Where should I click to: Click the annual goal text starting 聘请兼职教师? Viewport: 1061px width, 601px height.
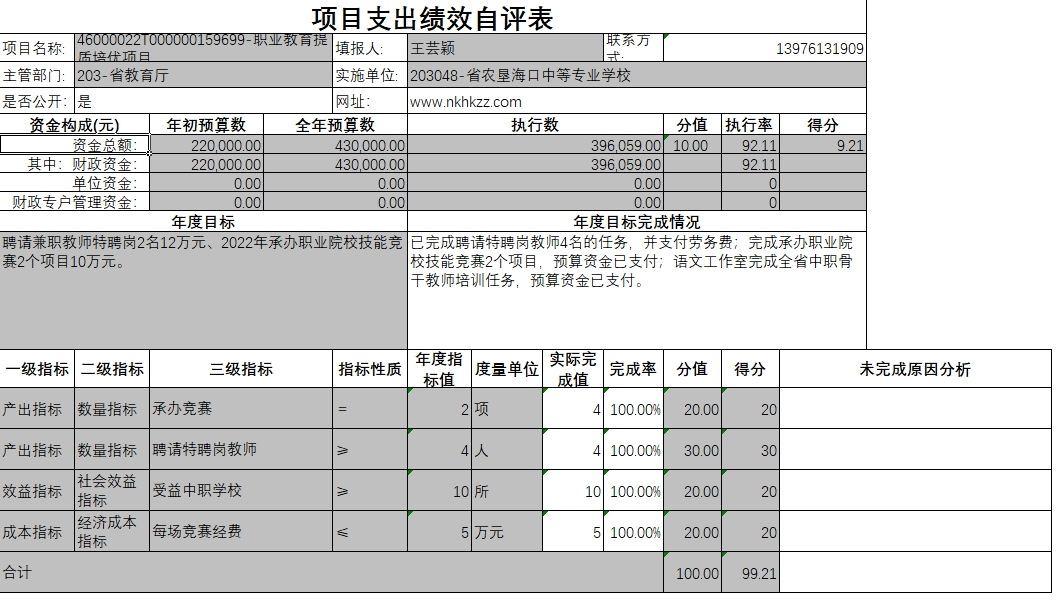click(204, 290)
